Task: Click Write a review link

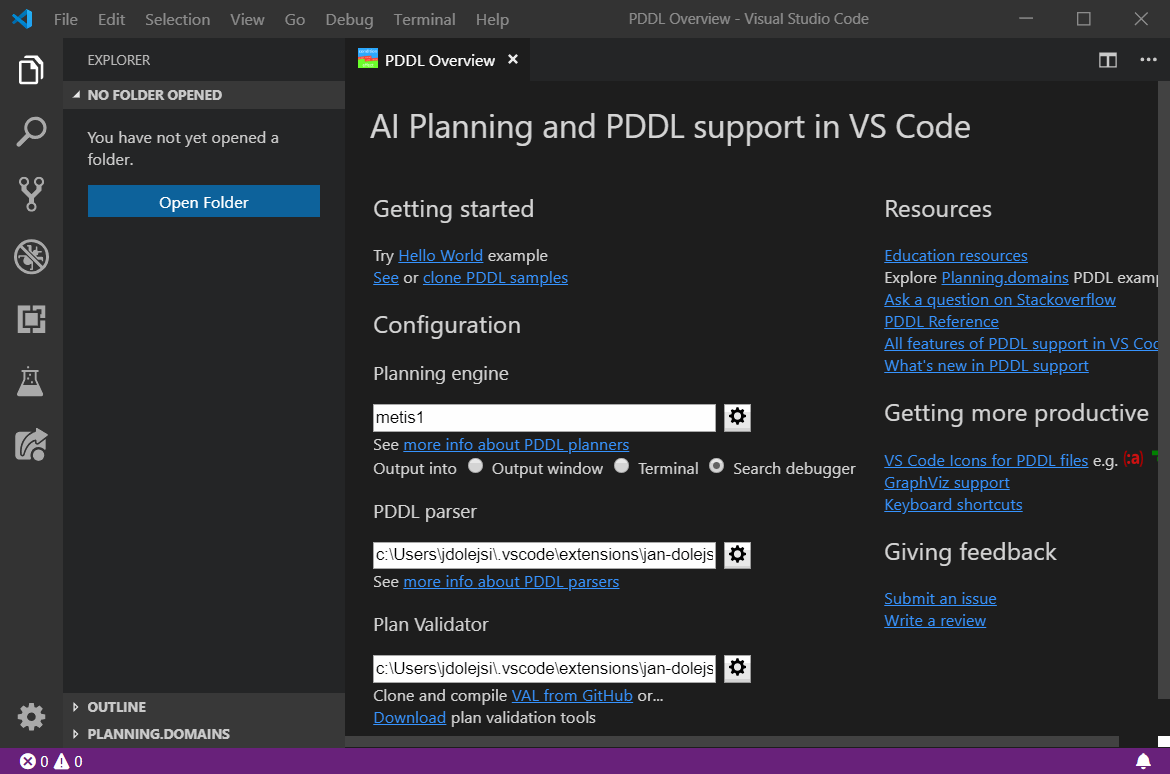Action: pyautogui.click(x=935, y=621)
